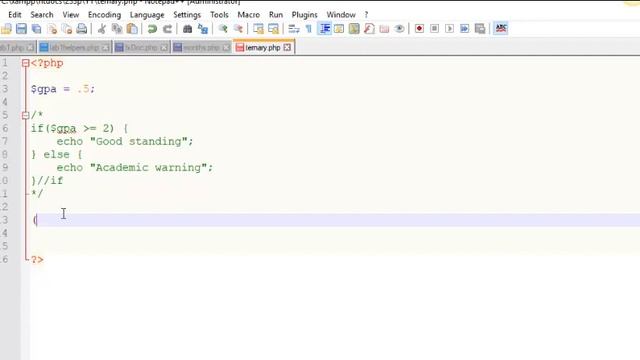Click the macro Playback icon
This screenshot has height=360, width=640.
pyautogui.click(x=449, y=29)
